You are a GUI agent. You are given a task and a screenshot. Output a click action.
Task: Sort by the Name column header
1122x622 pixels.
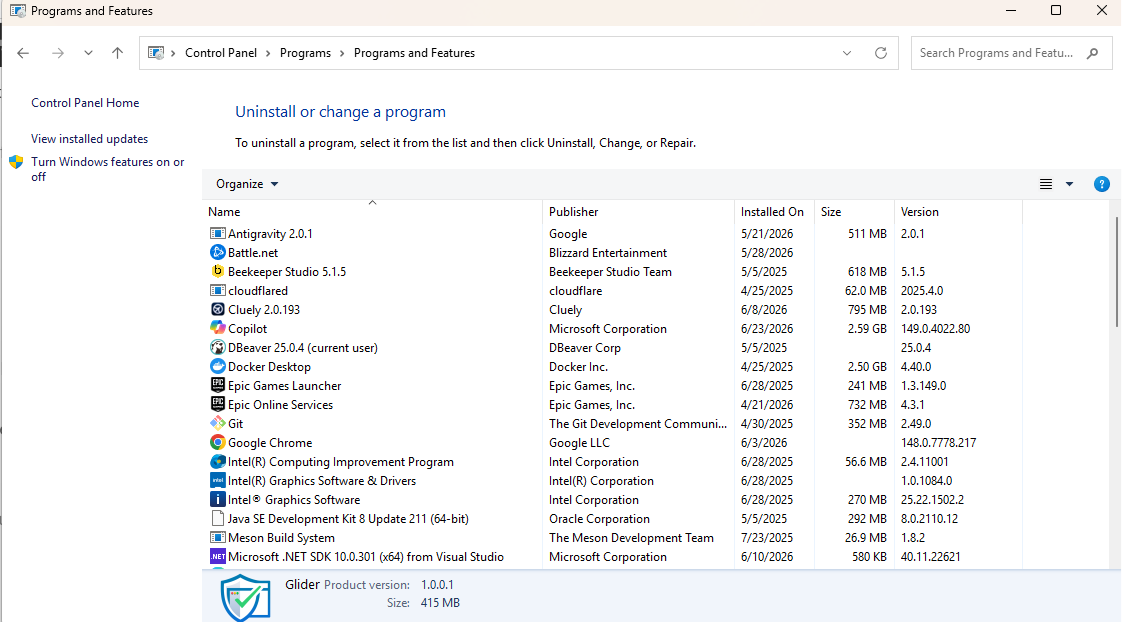pos(372,211)
